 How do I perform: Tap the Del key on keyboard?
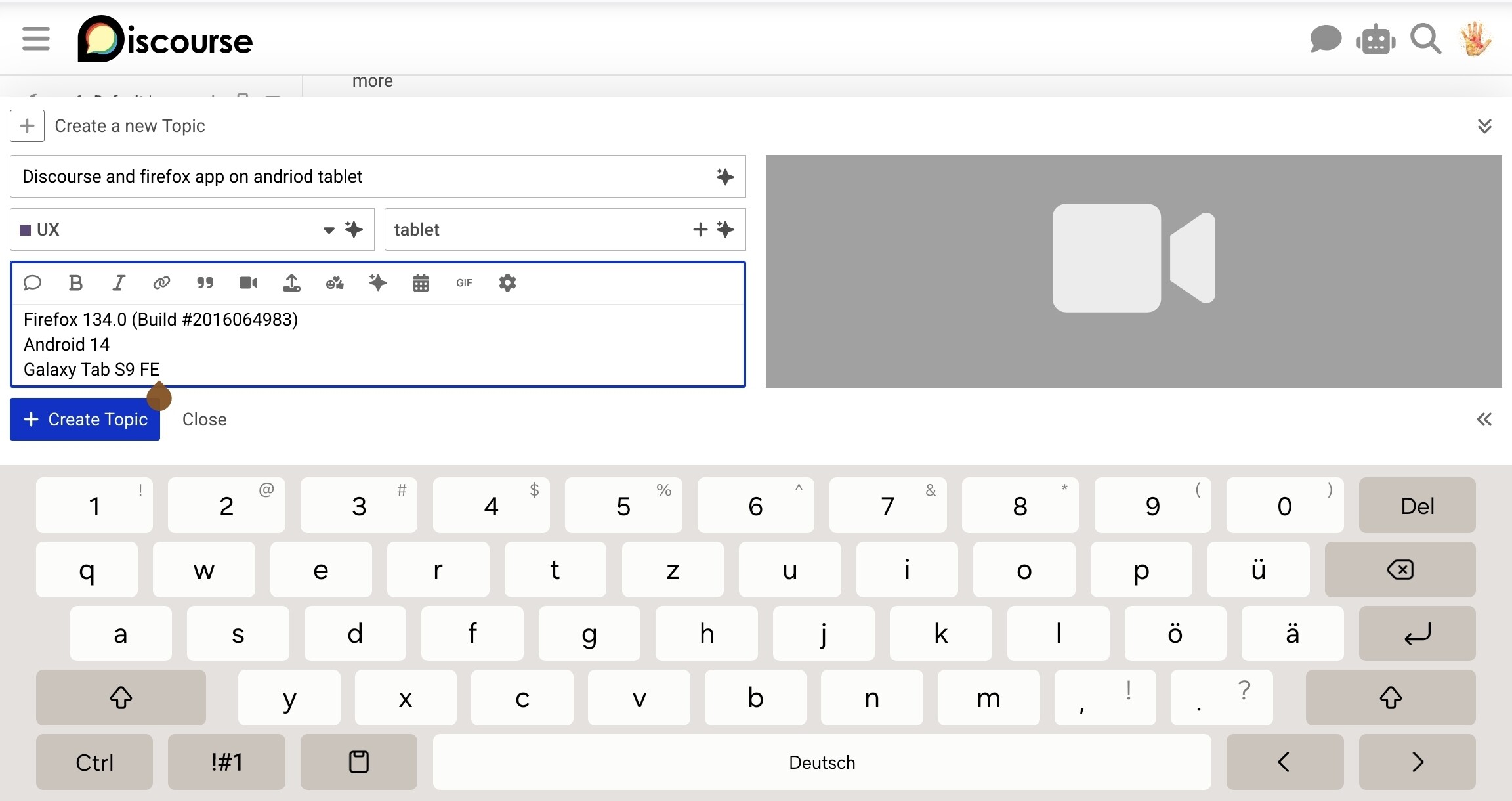click(x=1417, y=506)
